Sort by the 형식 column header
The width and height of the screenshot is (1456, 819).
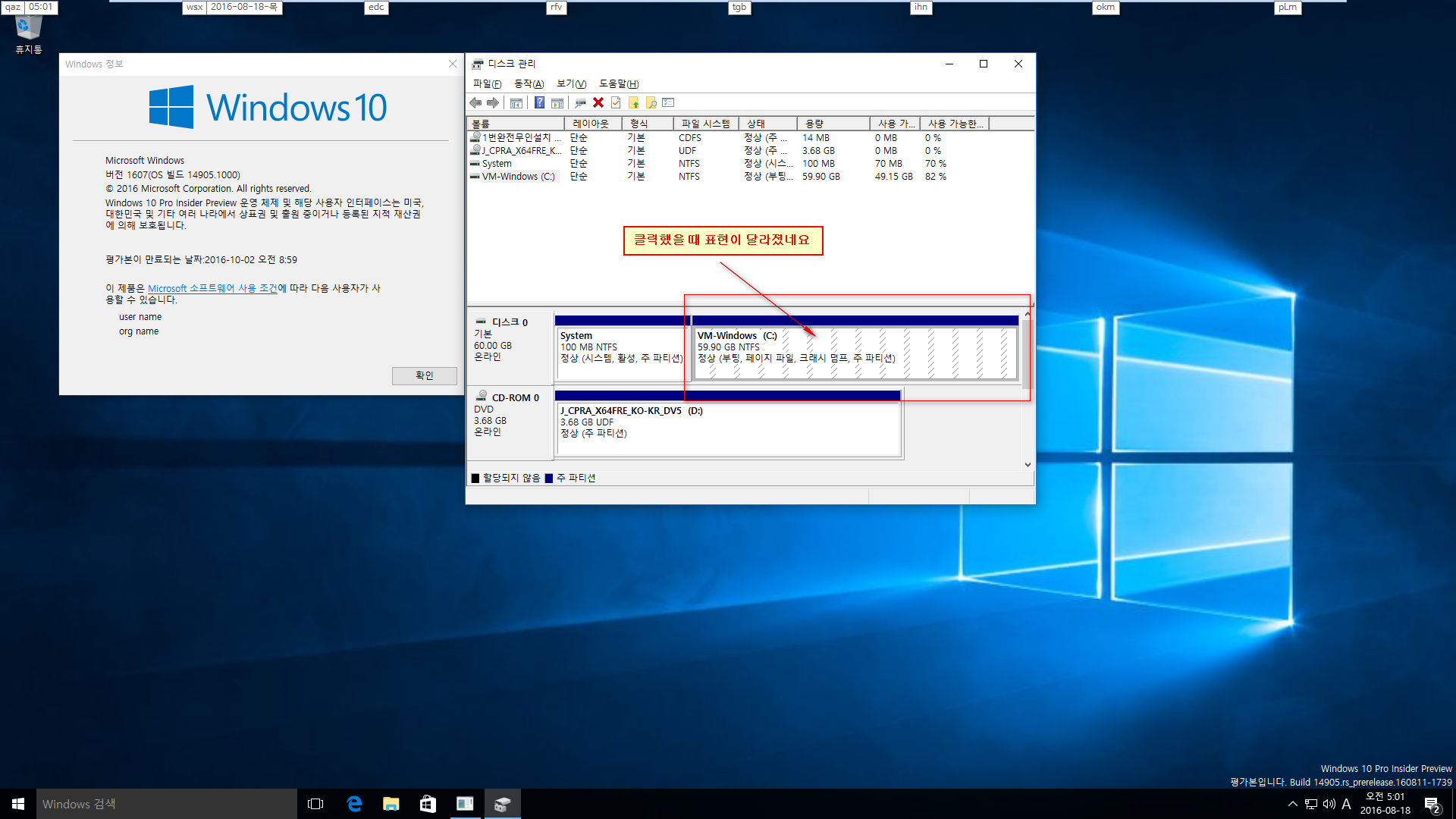pos(648,124)
